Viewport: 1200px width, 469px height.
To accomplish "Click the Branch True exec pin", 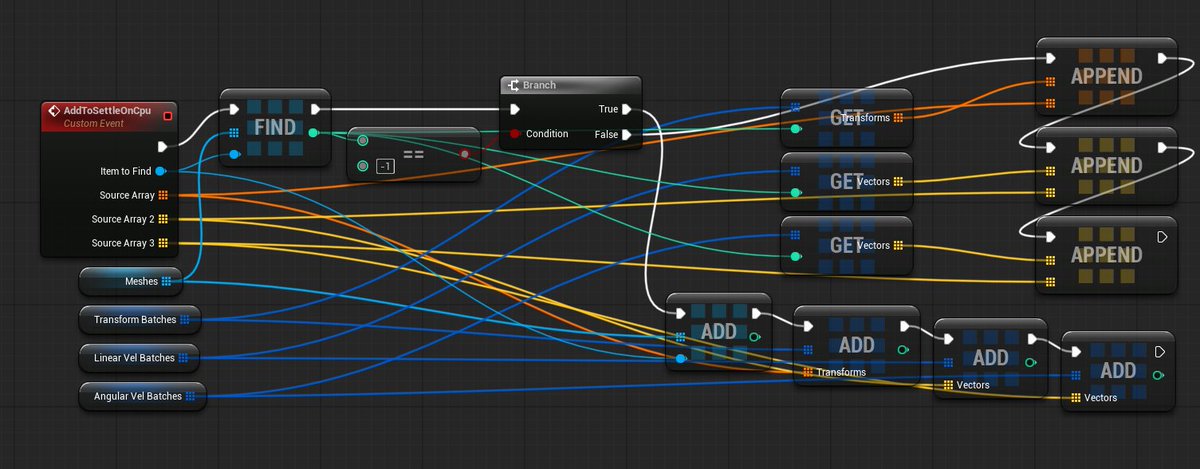I will [x=626, y=110].
